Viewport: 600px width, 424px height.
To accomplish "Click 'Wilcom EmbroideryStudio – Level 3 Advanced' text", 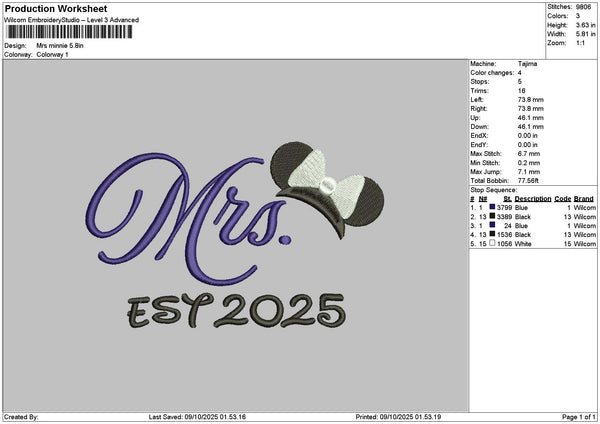I will 72,20.
